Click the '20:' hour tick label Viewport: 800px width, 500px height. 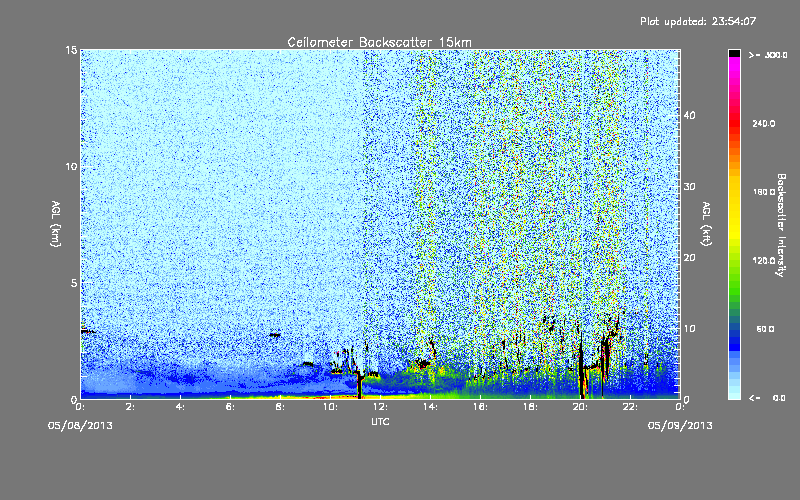click(x=580, y=407)
